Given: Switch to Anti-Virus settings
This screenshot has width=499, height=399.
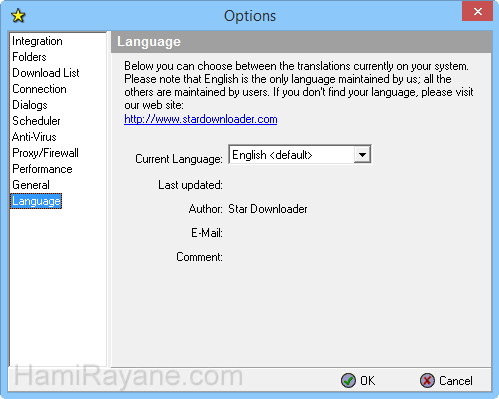Looking at the screenshot, I should coord(34,137).
